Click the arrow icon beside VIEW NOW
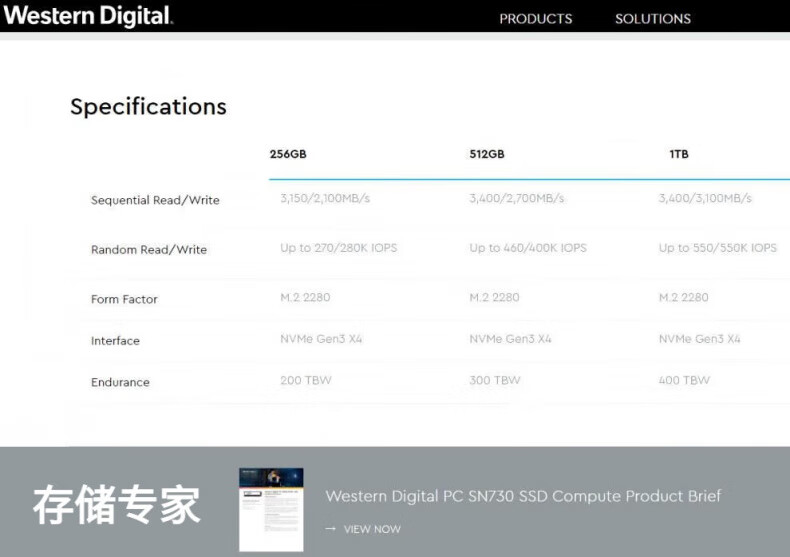Screen dimensions: 790x557 [x=331, y=529]
